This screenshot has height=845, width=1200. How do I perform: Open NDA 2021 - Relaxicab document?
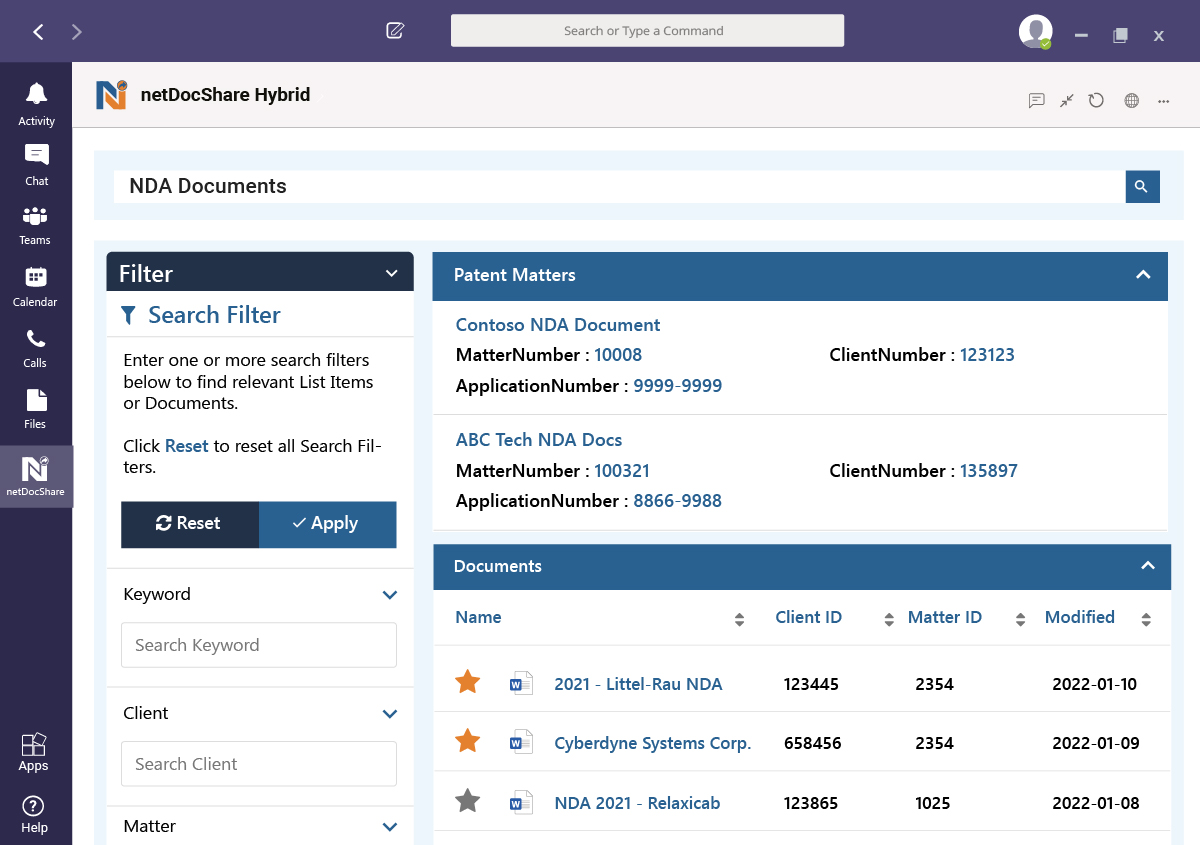[637, 803]
